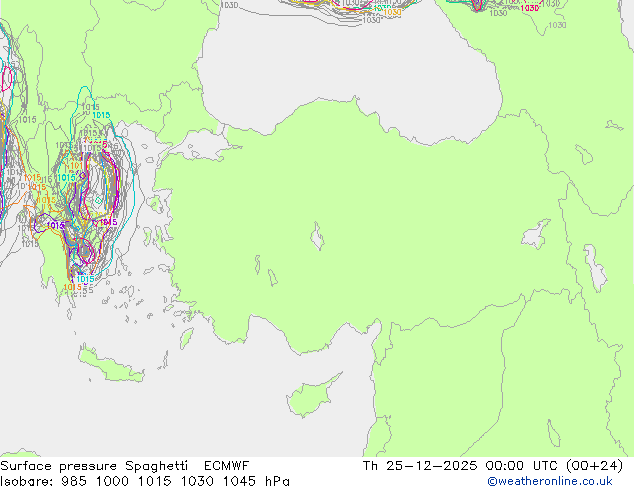Click the orange 1030 contour label

coord(392,13)
